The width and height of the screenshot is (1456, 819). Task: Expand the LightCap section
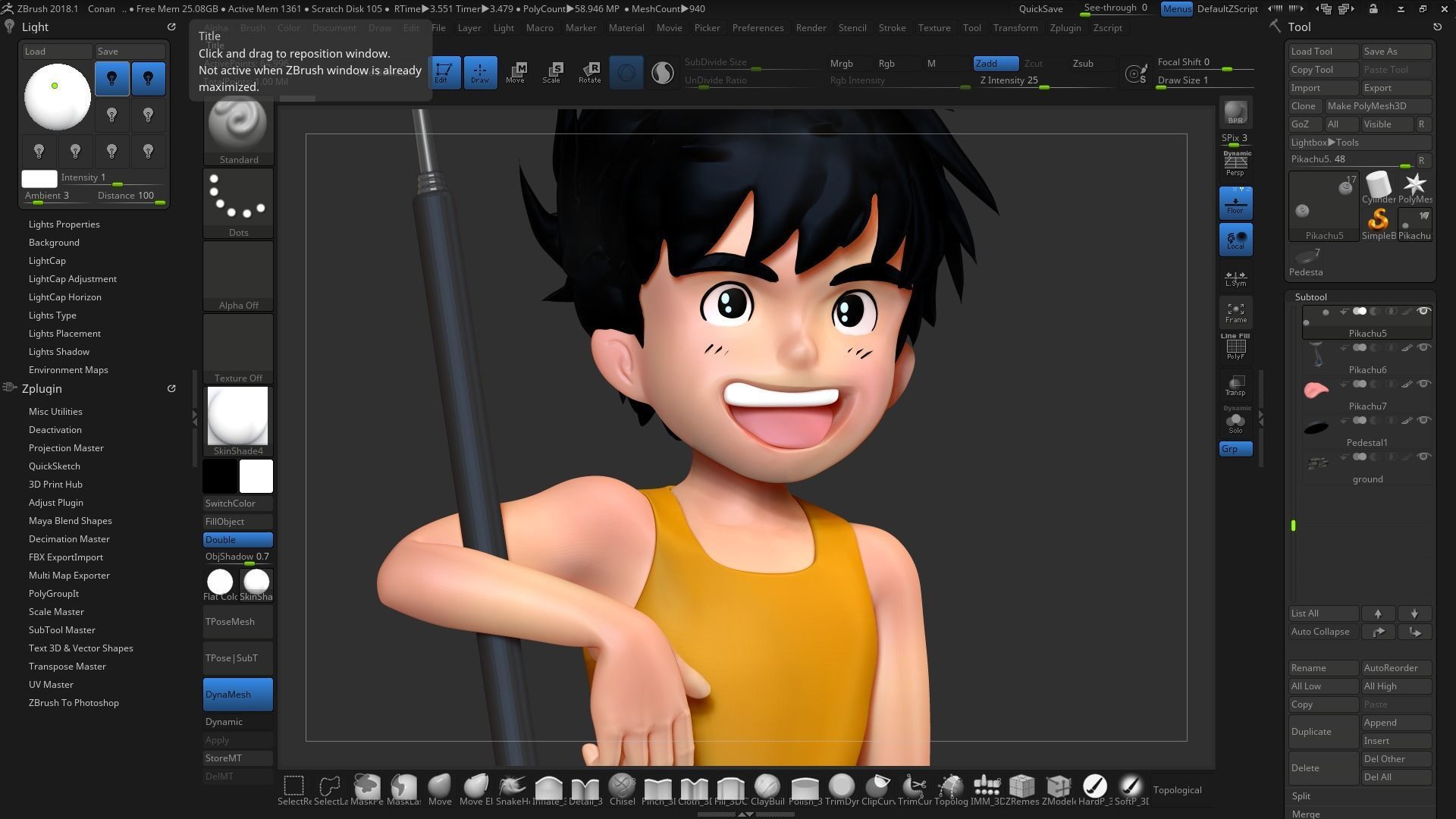[47, 261]
